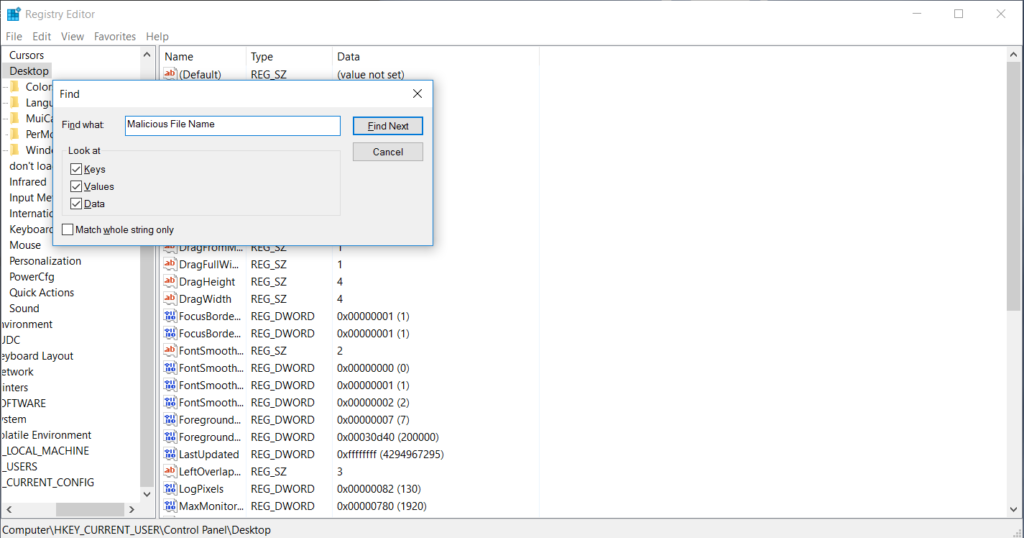
Task: Select the Personalization tree key
Action: click(x=45, y=261)
